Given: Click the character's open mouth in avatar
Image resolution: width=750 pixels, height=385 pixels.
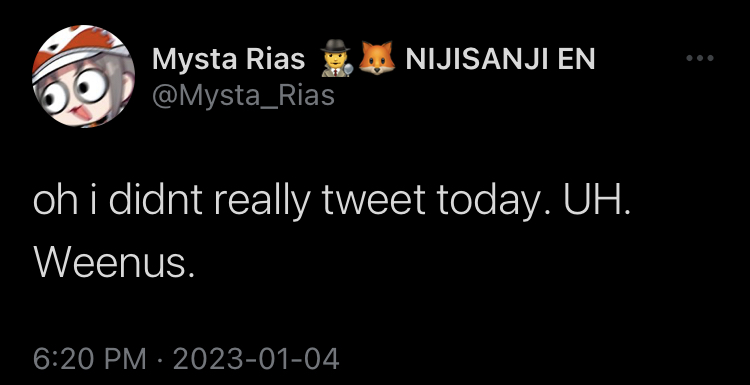Looking at the screenshot, I should tap(77, 113).
